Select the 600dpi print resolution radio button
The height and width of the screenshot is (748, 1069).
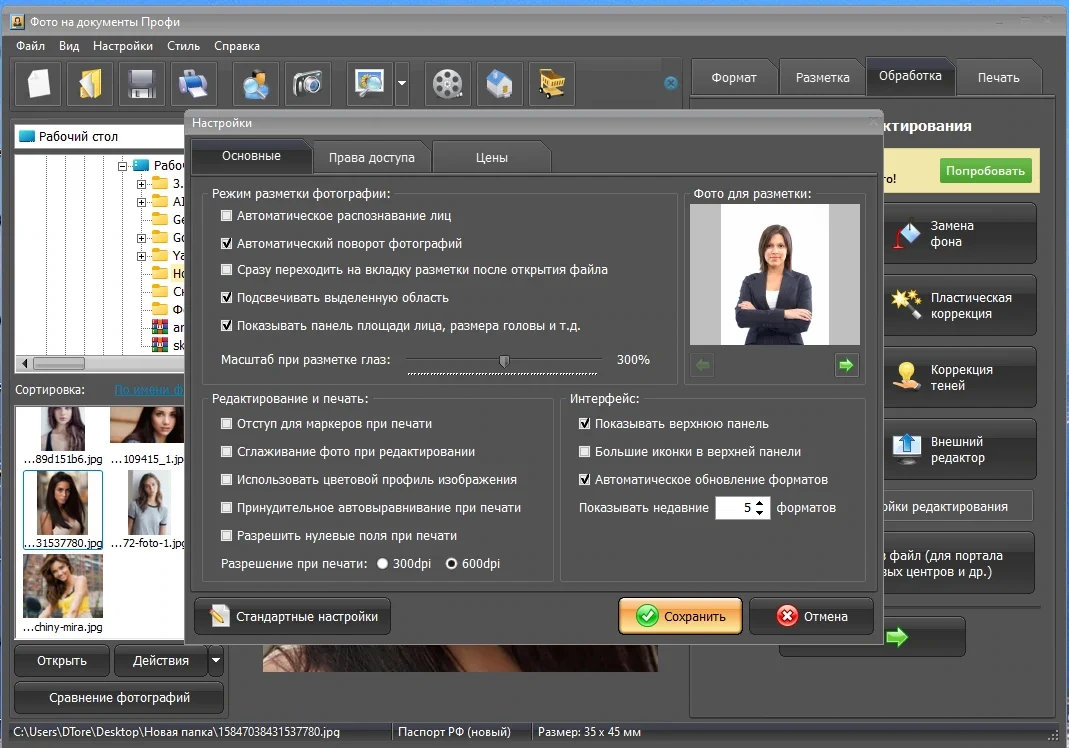click(x=451, y=563)
